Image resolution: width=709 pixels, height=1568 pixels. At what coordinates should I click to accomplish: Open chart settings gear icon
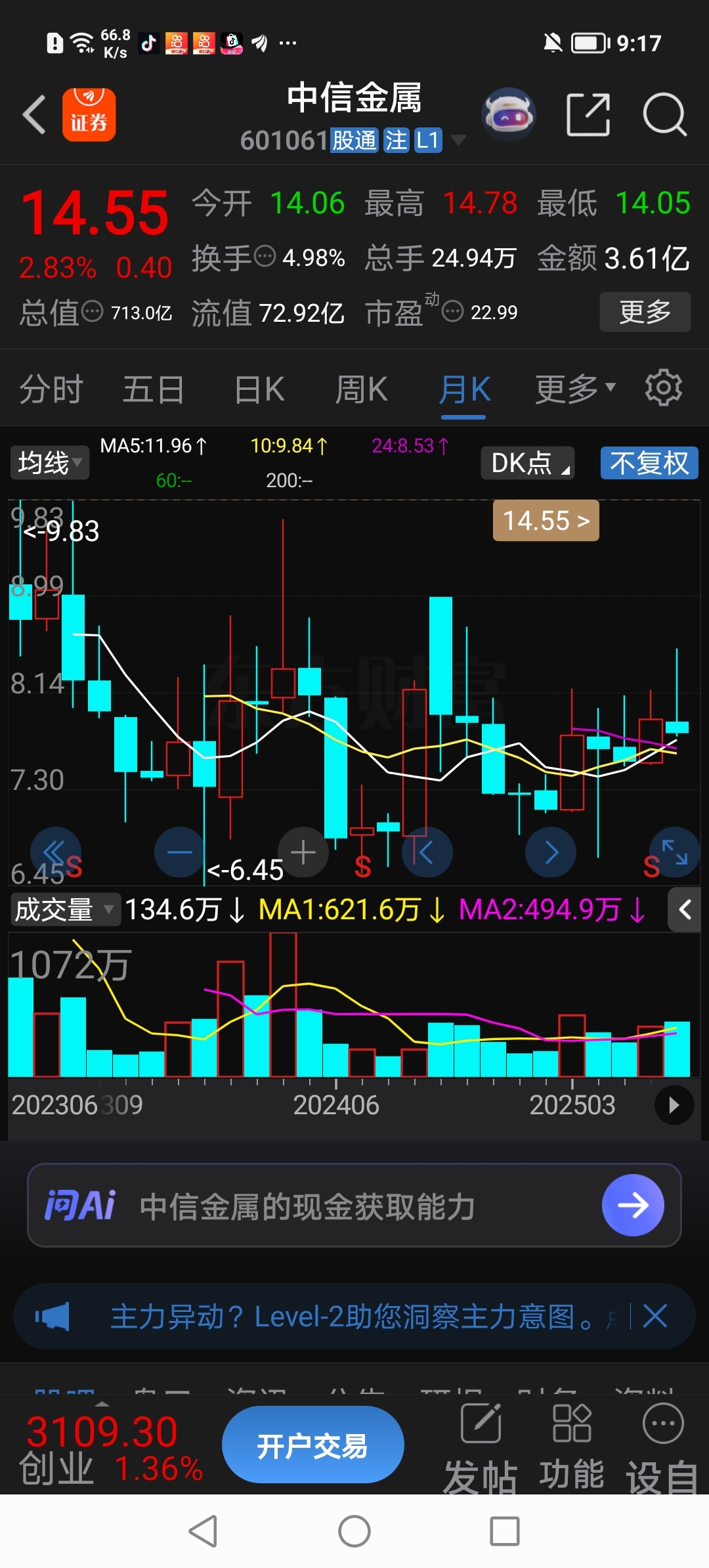(664, 388)
